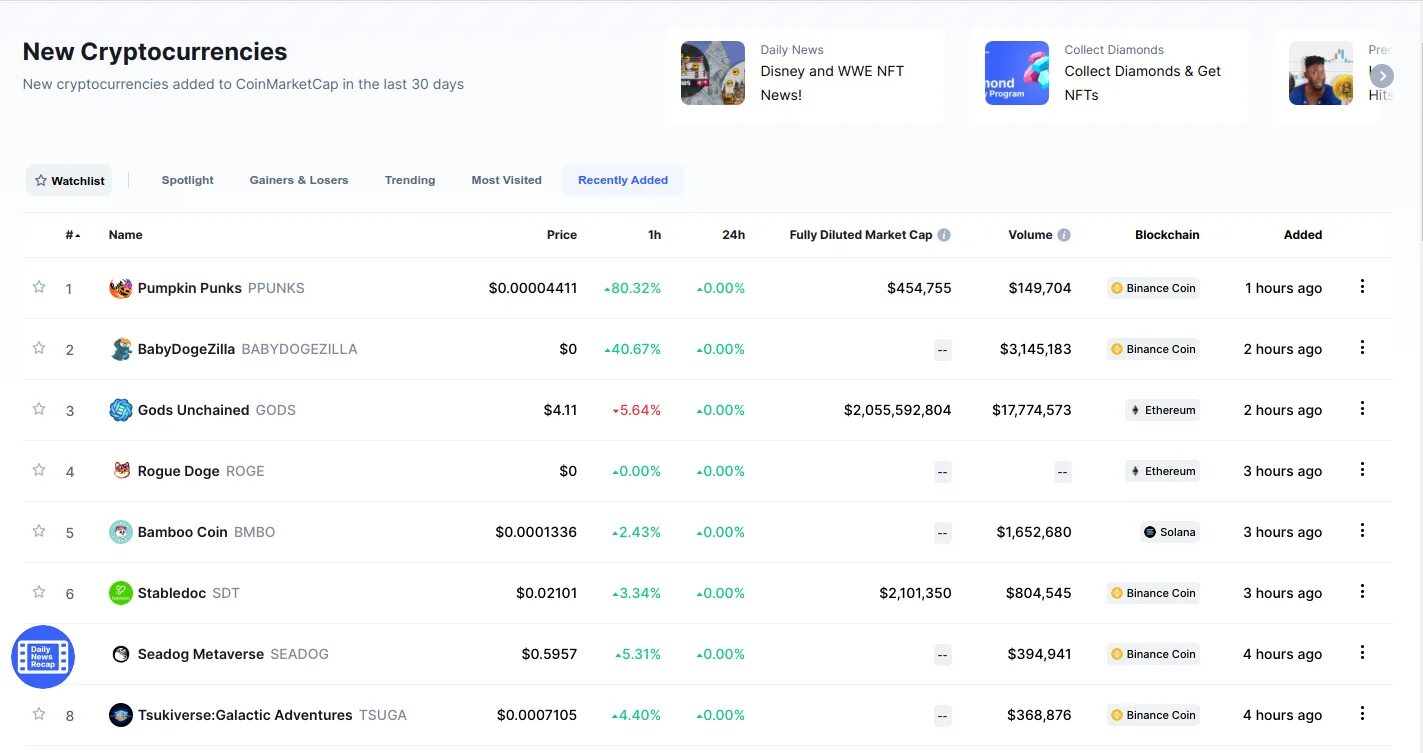Click the Gods Unchained coin logo
1423x753 pixels.
pos(121,410)
